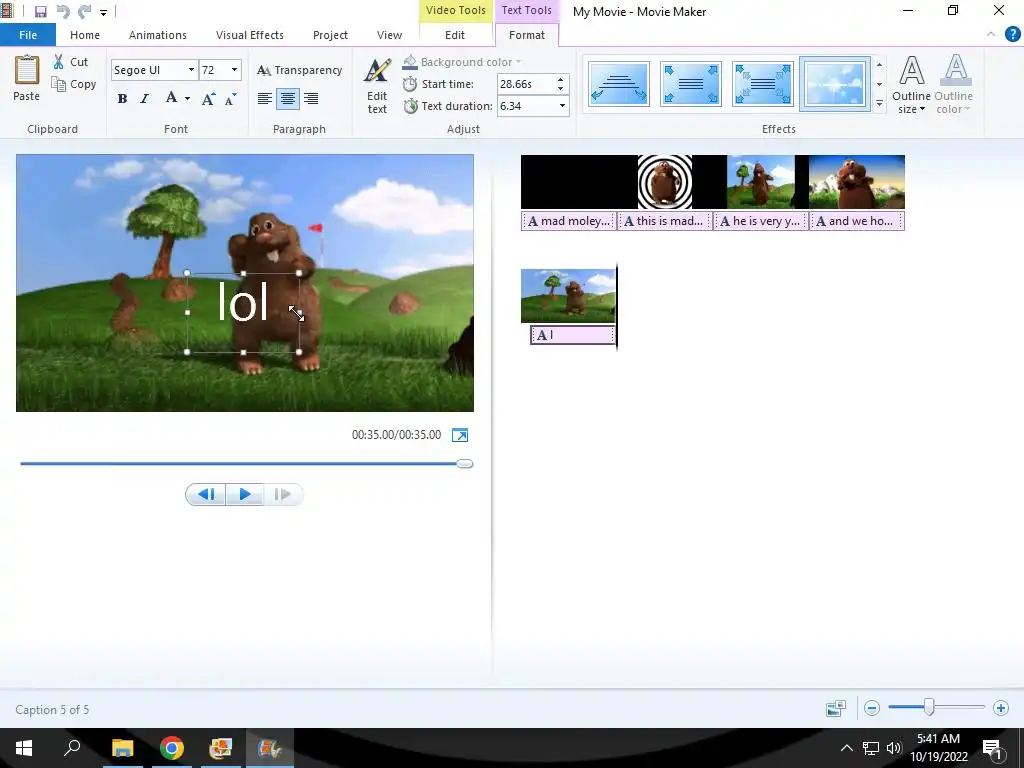Open the Outline size dropdown
1024x768 pixels.
point(911,85)
